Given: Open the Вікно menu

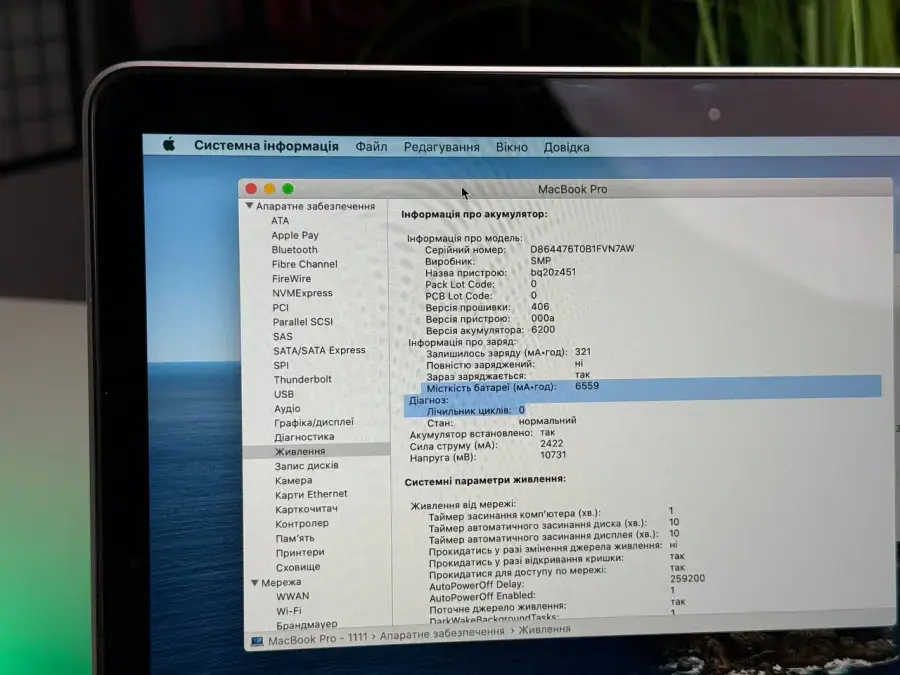Looking at the screenshot, I should point(511,147).
